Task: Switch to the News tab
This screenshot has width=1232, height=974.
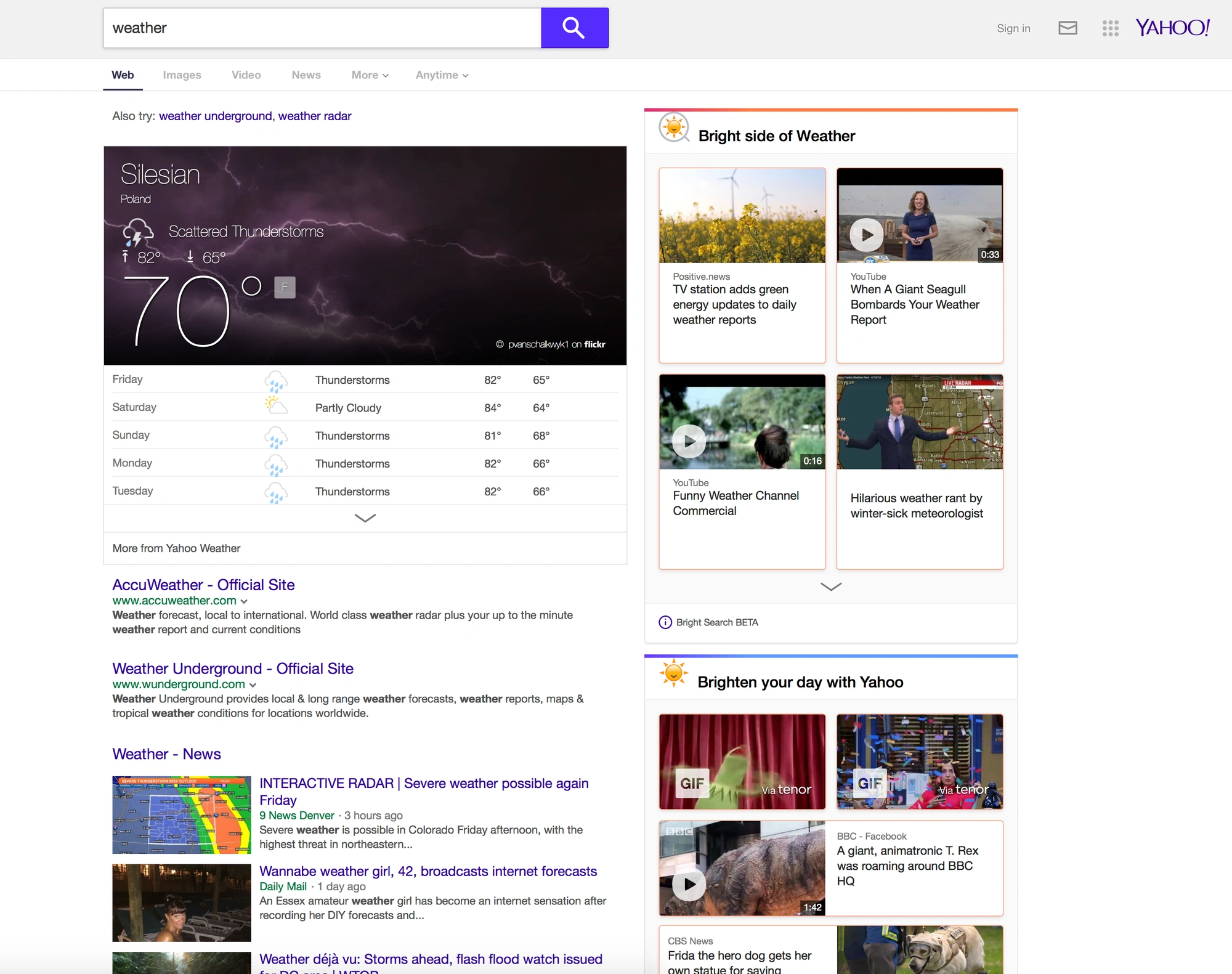Action: [306, 75]
